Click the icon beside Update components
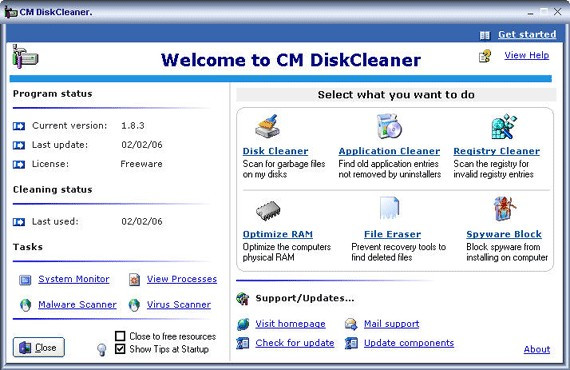Screen dimensions: 570x370 tap(351, 343)
